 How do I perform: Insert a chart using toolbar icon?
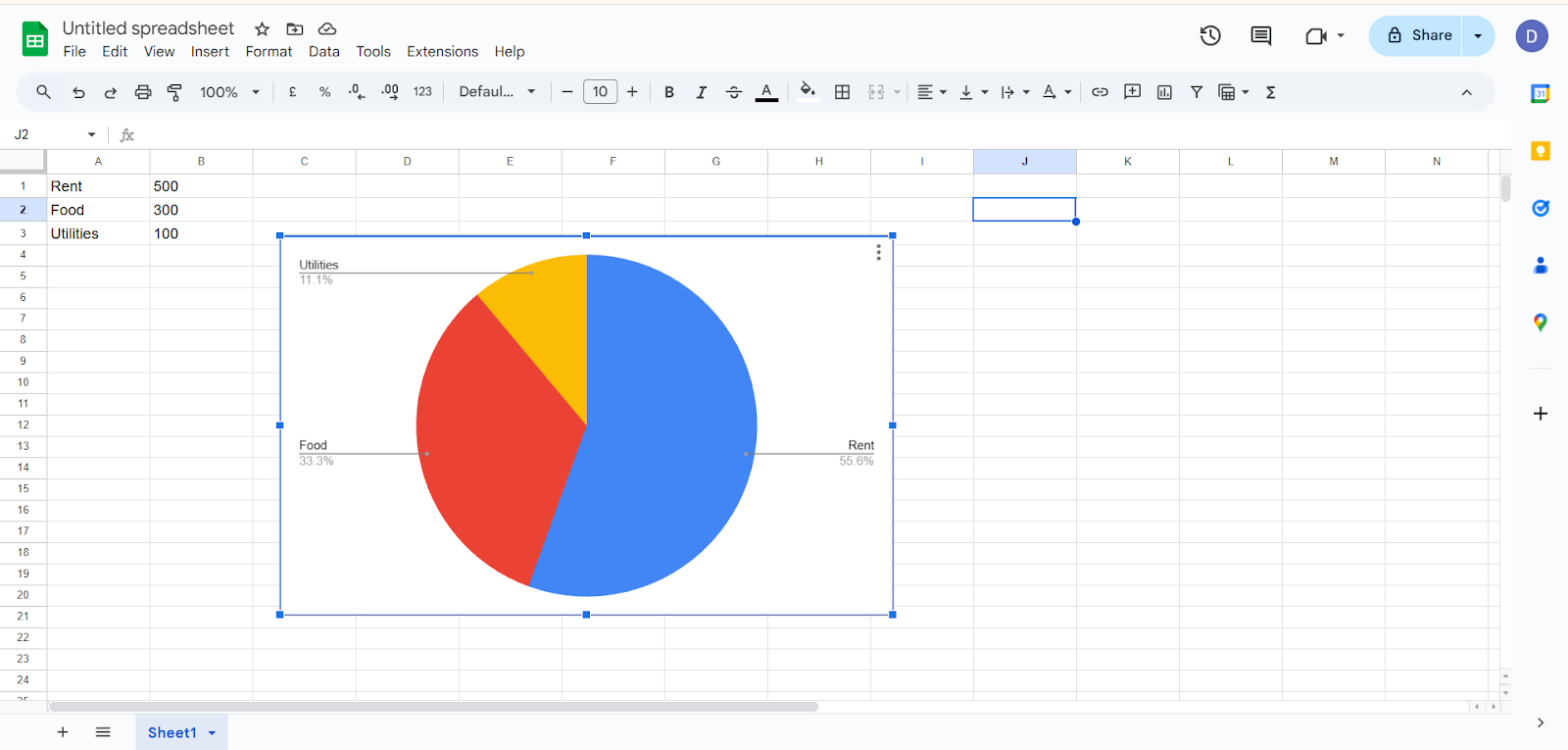pyautogui.click(x=1164, y=92)
